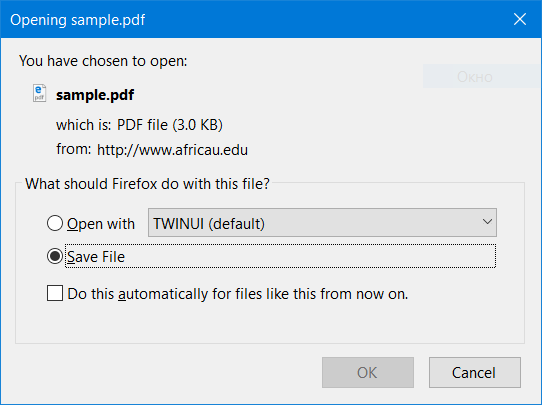Viewport: 542px width, 405px height.
Task: Click the PDF file (3.0 KB) description
Action: click(x=170, y=125)
